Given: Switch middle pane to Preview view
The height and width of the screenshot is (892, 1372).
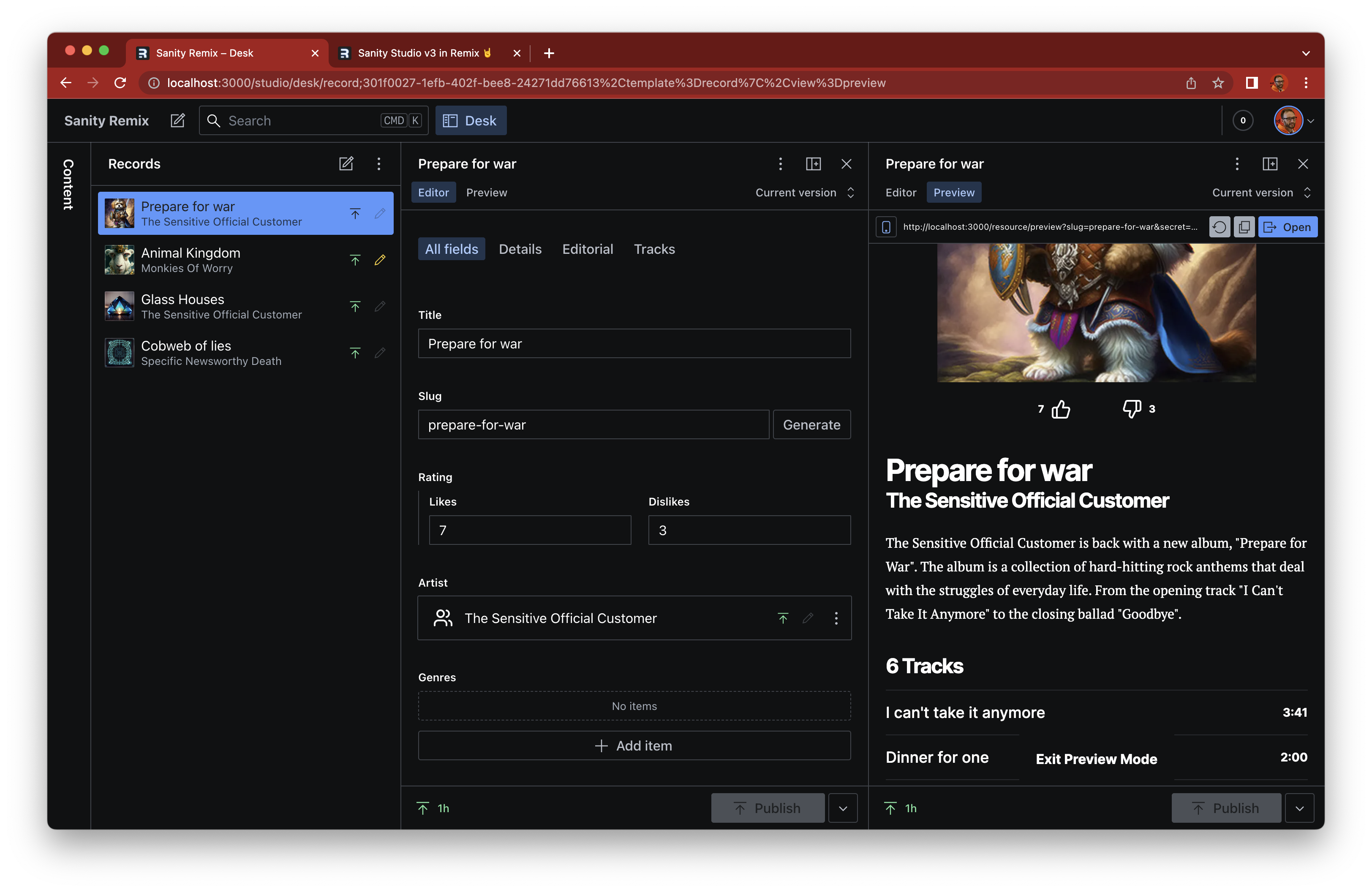Looking at the screenshot, I should pyautogui.click(x=486, y=193).
